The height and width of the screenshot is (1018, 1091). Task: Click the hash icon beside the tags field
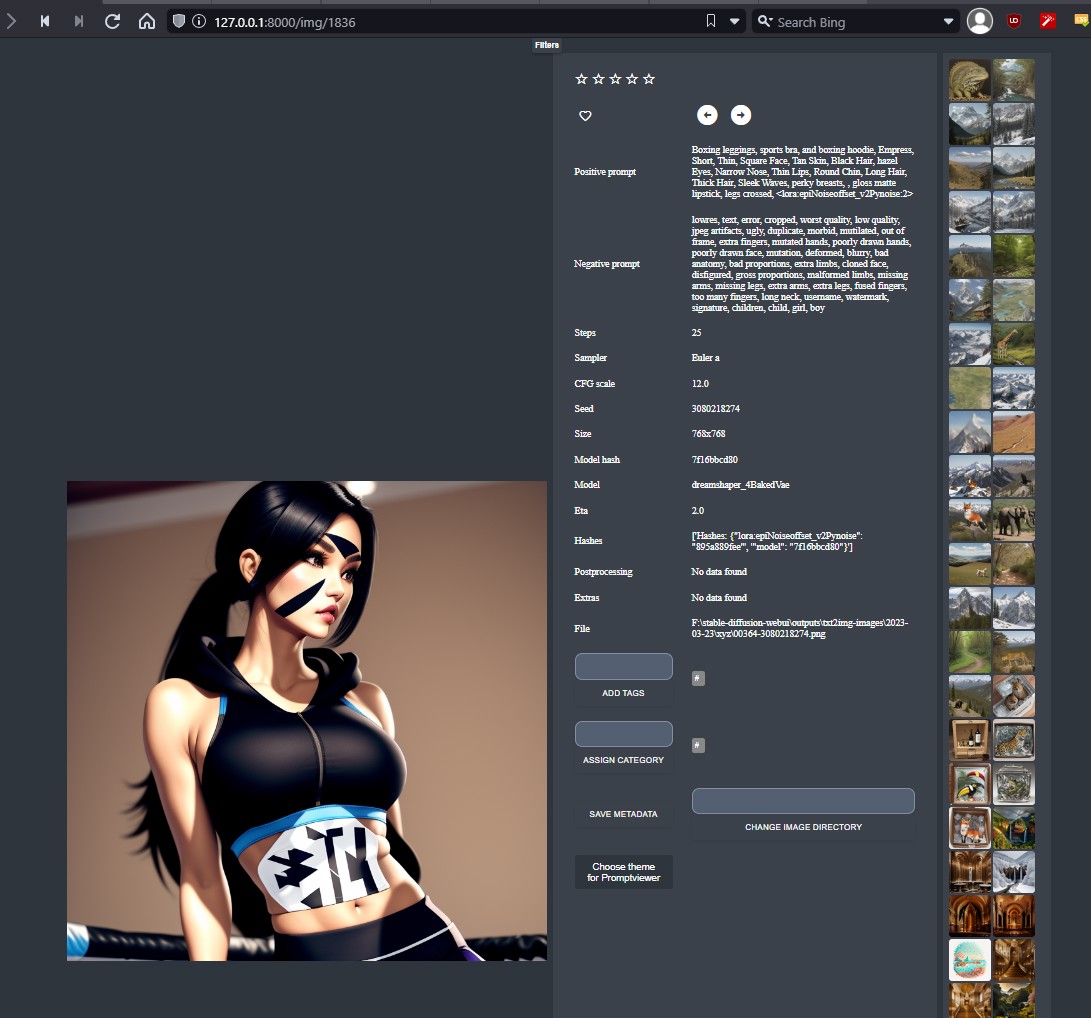698,678
